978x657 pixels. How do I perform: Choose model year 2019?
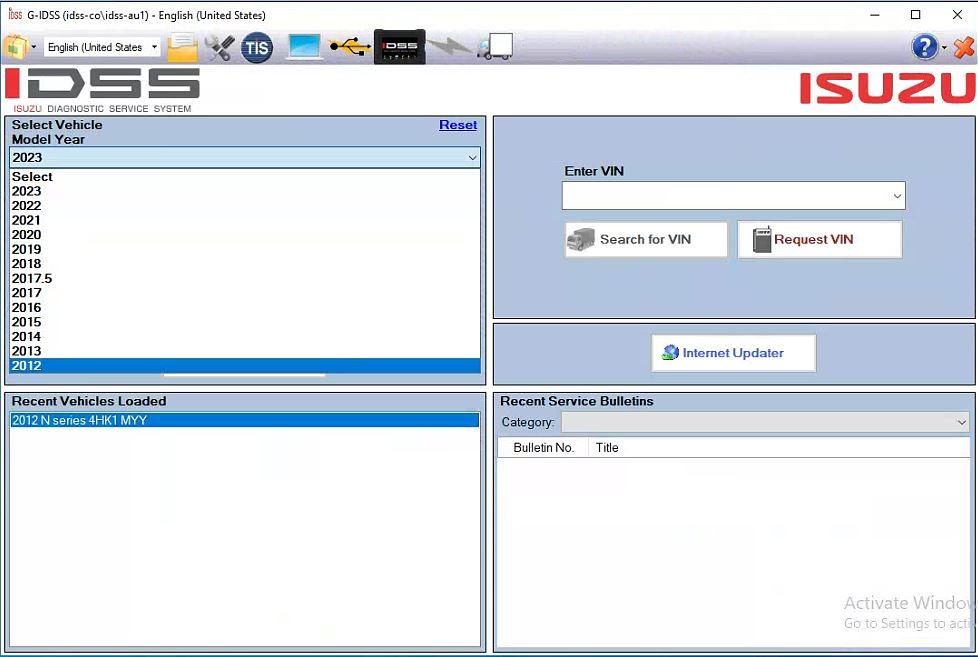point(245,249)
